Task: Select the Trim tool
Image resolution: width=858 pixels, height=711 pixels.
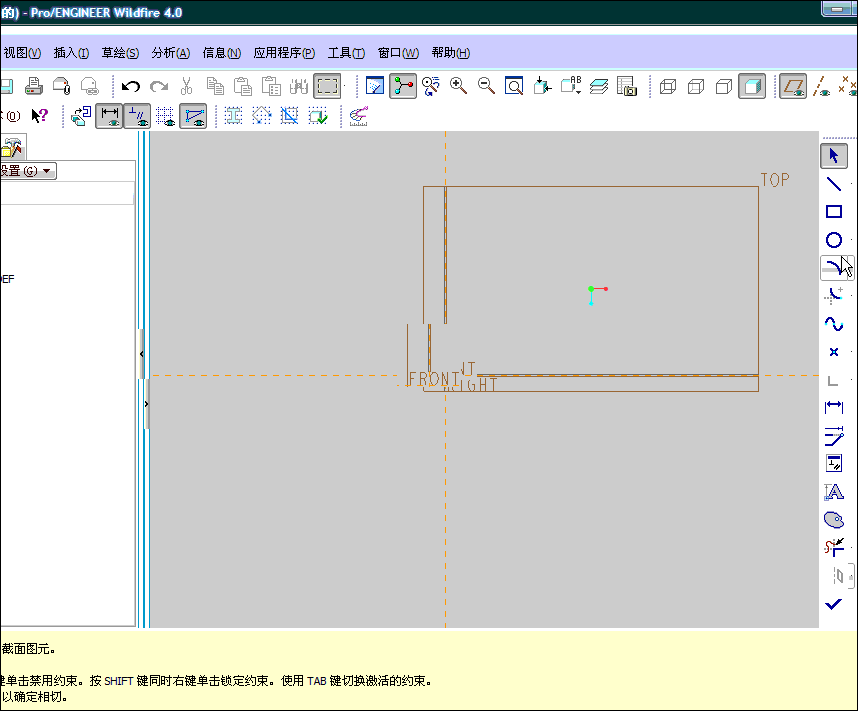Action: pos(834,547)
